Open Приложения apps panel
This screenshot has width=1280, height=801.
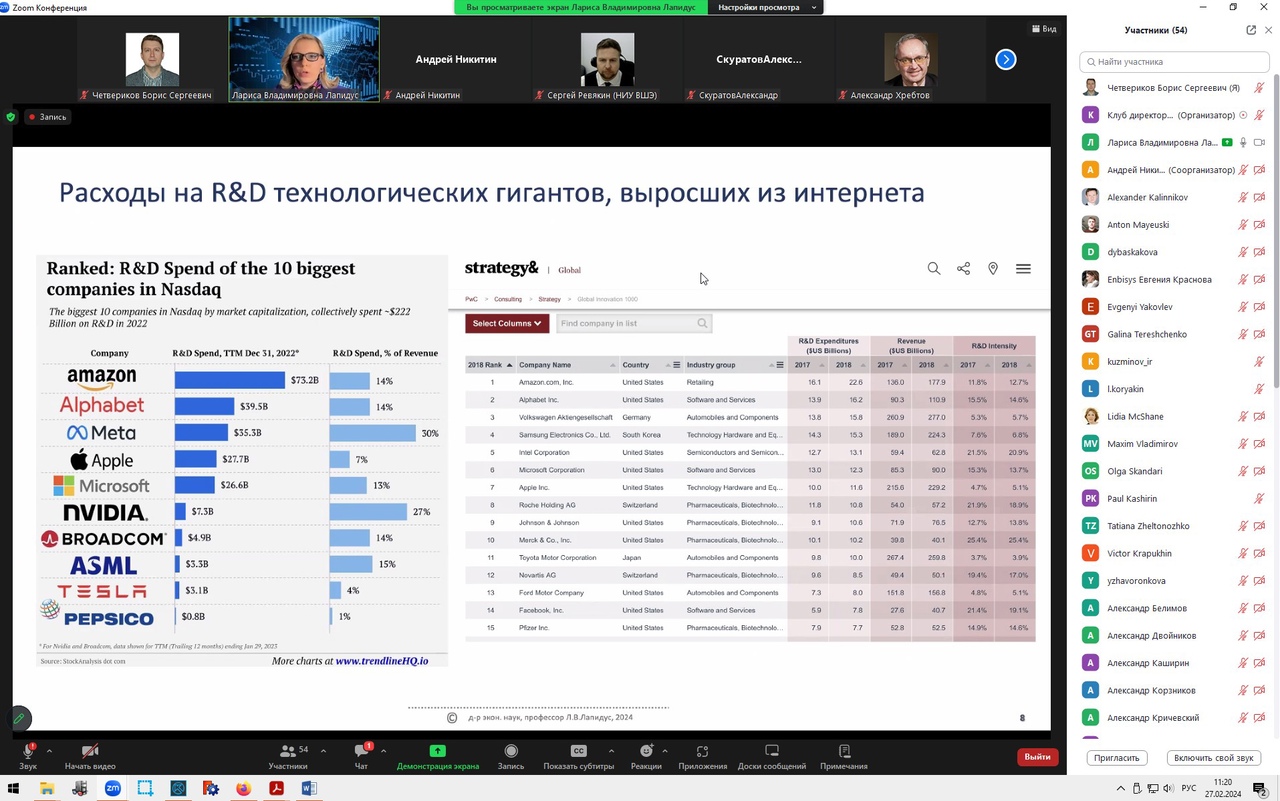pos(702,756)
